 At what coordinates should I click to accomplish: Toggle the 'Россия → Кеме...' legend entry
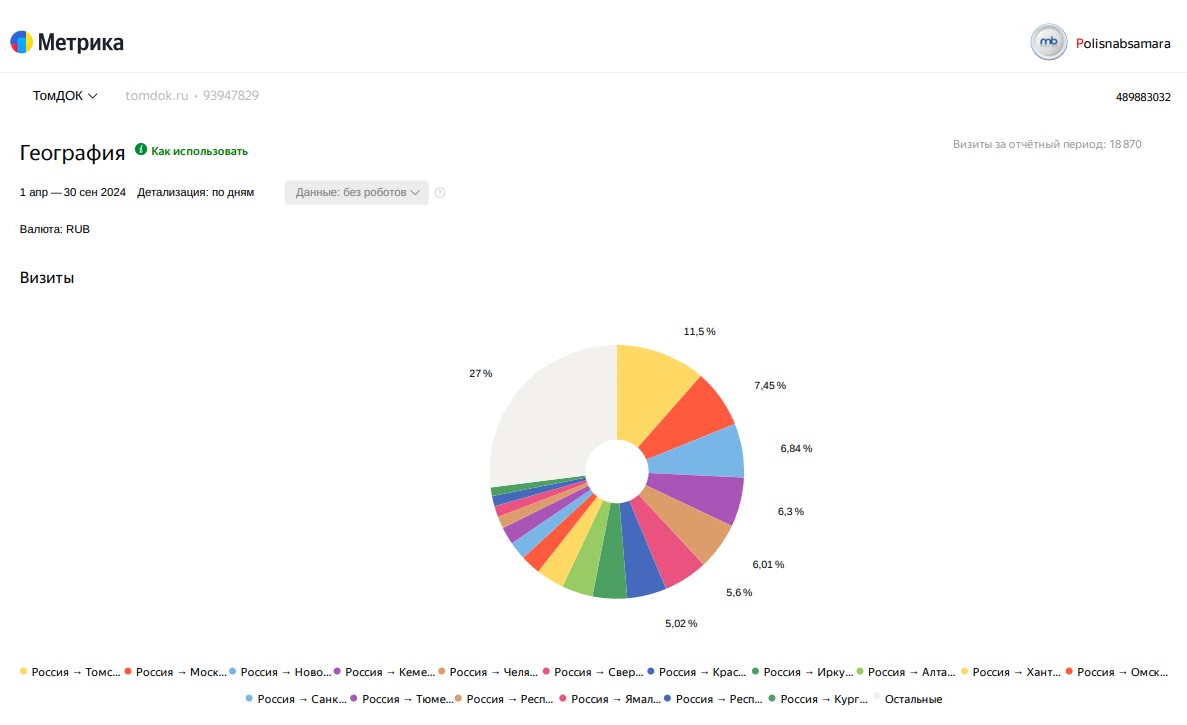(385, 672)
